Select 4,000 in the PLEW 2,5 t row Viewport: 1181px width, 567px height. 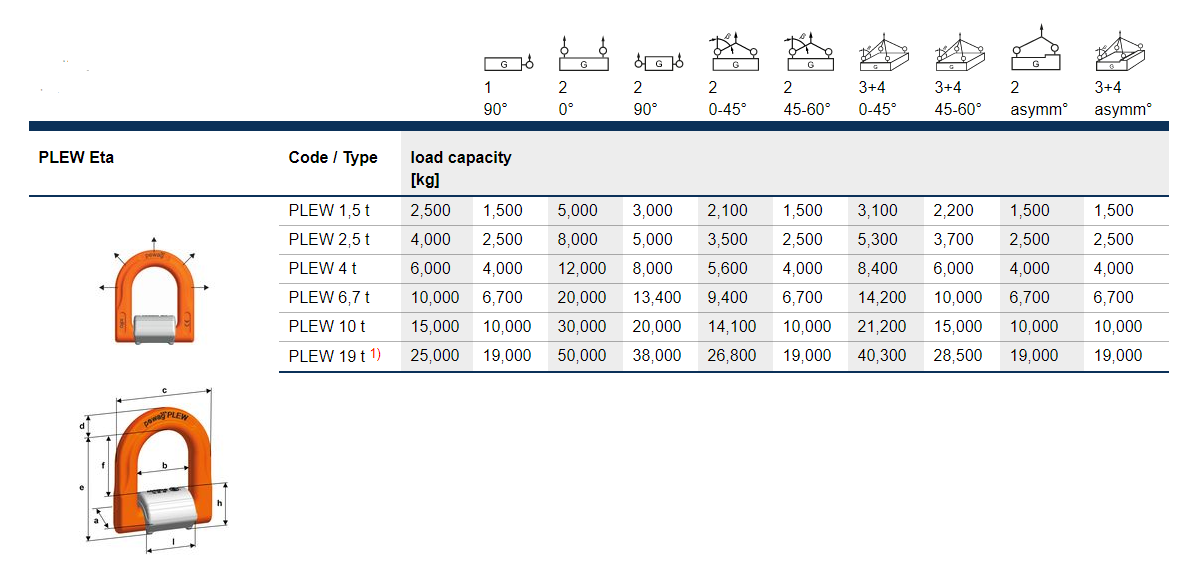point(431,240)
